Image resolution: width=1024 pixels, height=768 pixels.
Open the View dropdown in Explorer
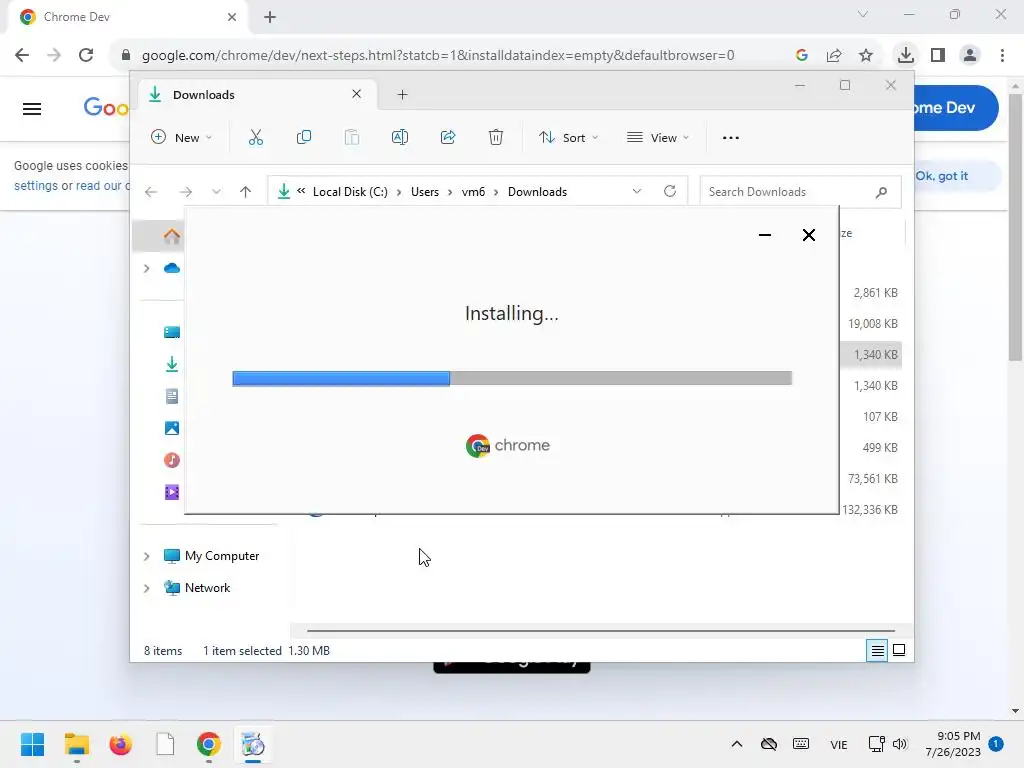click(x=658, y=138)
